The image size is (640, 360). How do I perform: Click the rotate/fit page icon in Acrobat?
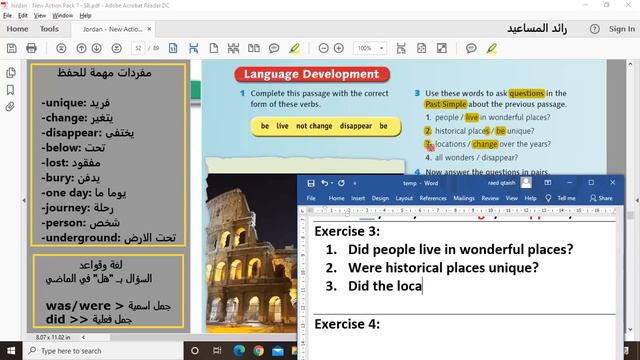421,48
